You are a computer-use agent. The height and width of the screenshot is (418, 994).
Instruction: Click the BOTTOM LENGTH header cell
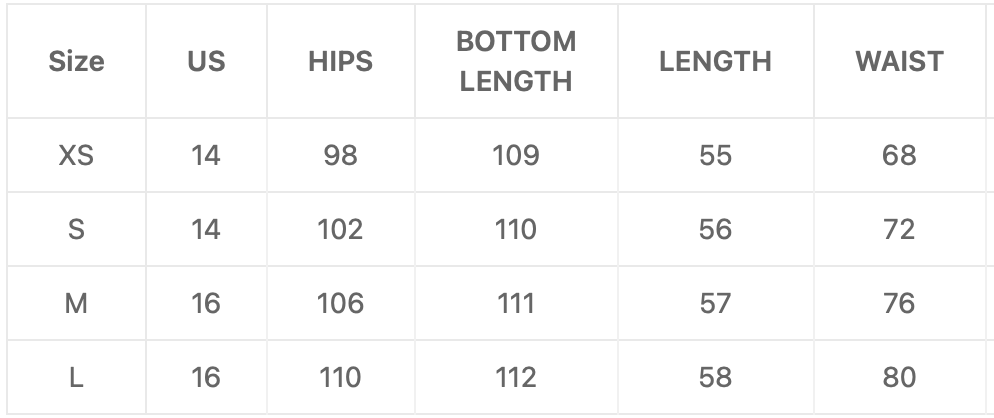pyautogui.click(x=516, y=62)
